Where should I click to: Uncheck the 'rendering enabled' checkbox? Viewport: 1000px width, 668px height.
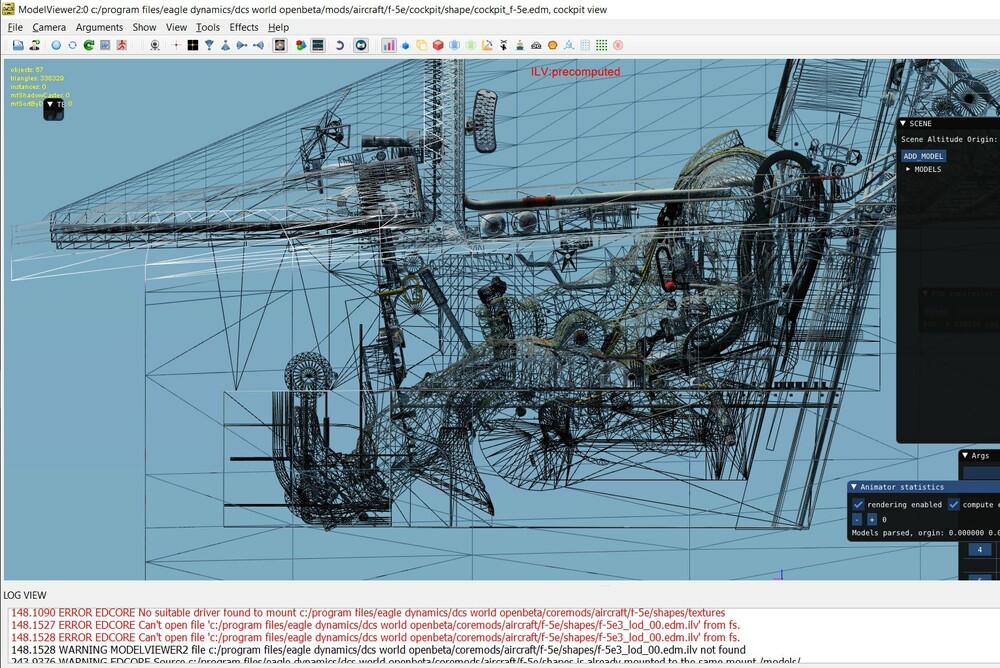point(857,505)
